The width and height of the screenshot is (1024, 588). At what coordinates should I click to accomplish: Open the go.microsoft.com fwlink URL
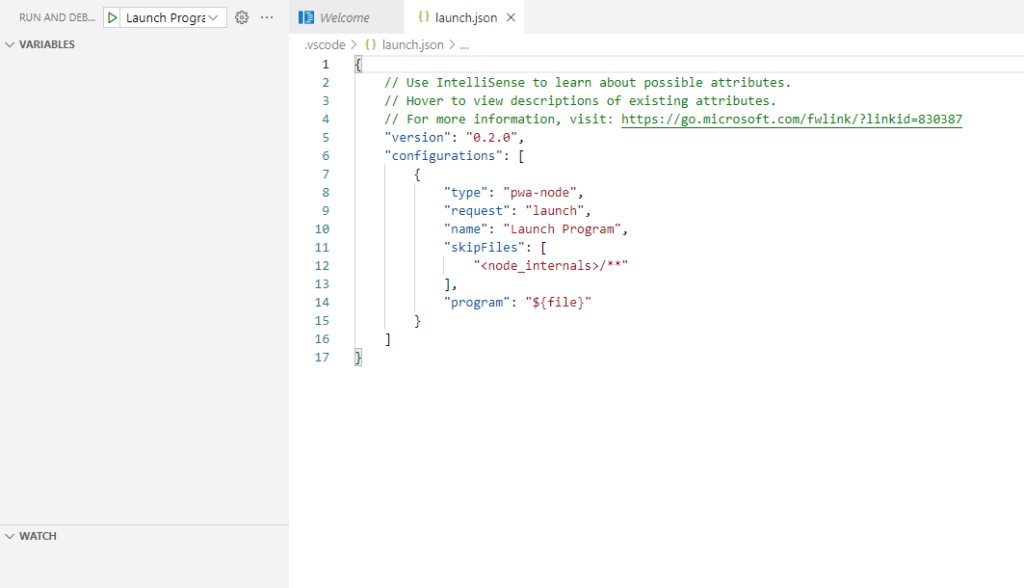coord(791,119)
